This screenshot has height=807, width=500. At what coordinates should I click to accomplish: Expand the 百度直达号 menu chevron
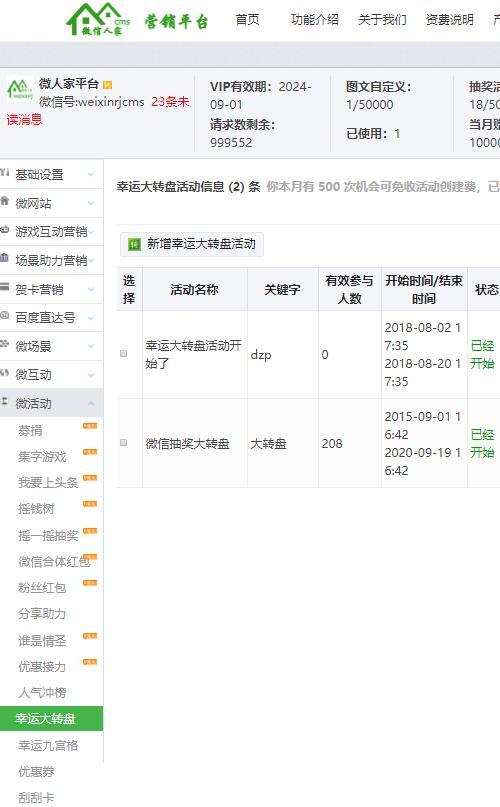click(91, 318)
